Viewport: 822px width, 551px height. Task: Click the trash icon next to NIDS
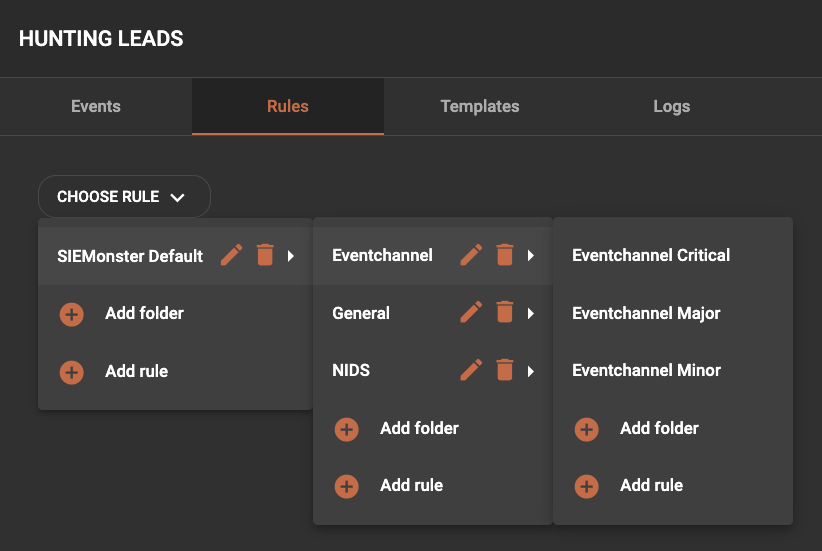tap(504, 371)
